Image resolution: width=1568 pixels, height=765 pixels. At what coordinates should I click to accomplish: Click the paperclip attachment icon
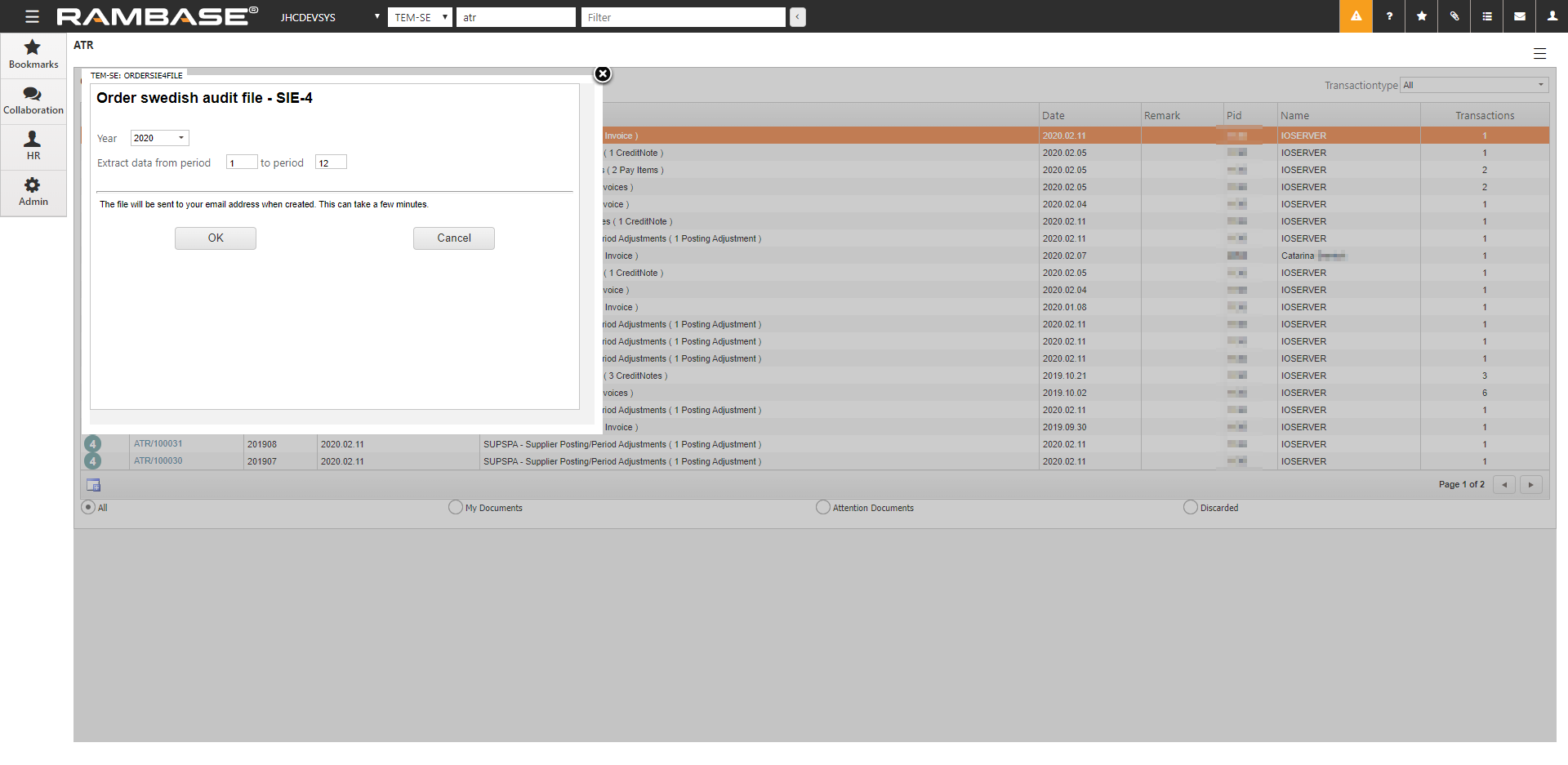click(1454, 16)
